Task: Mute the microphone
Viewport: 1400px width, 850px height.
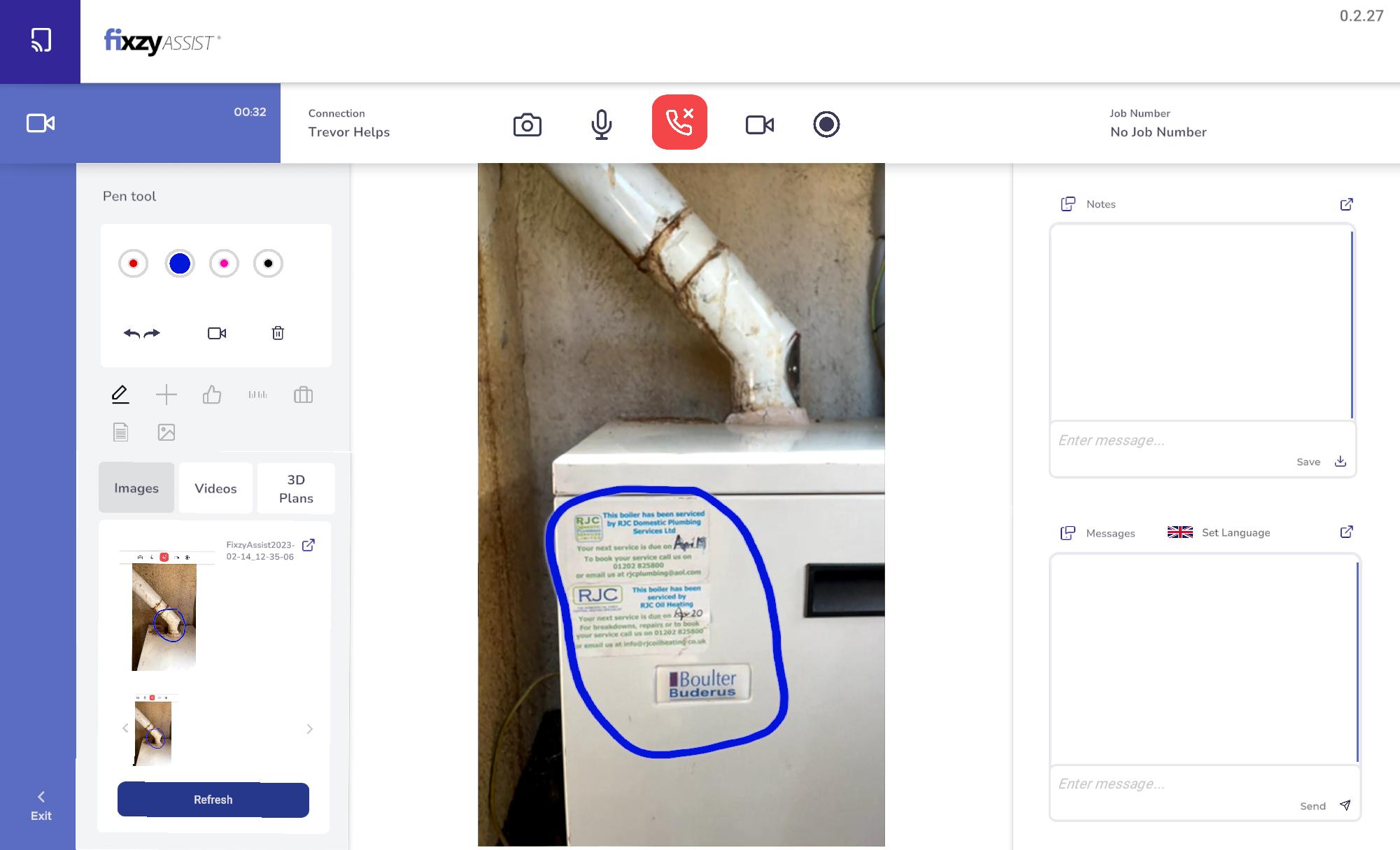Action: coord(601,125)
